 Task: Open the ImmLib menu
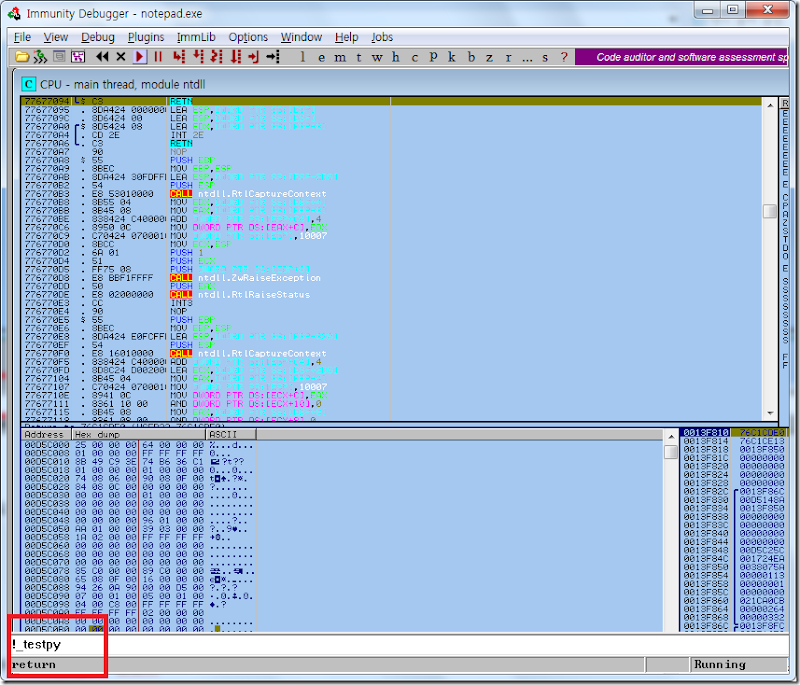coord(196,37)
